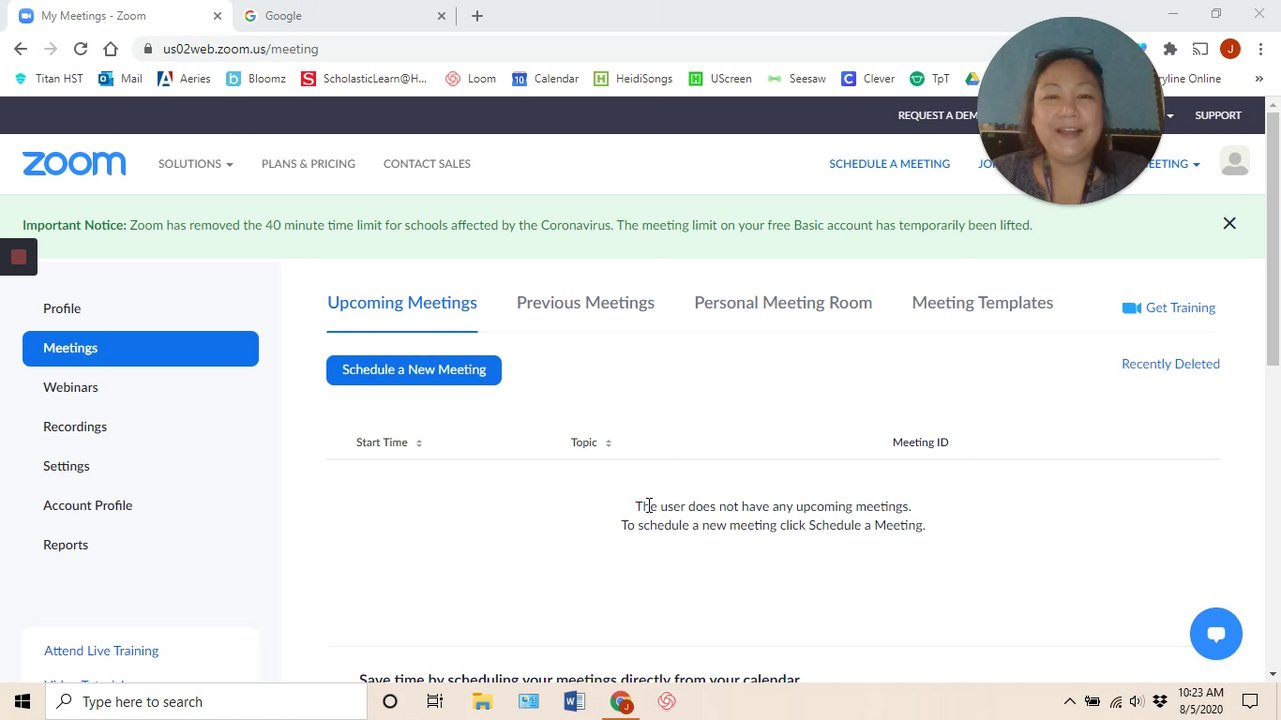This screenshot has width=1281, height=720.
Task: Click Chrome icon on taskbar
Action: pyautogui.click(x=621, y=702)
